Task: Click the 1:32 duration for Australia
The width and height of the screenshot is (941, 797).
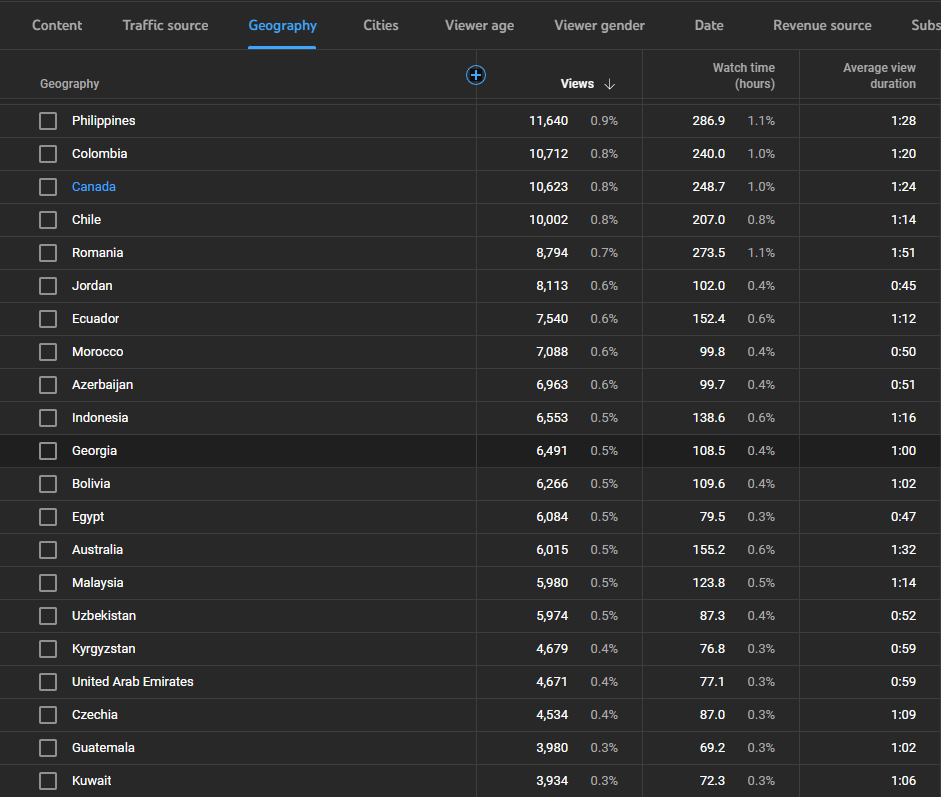Action: [903, 550]
